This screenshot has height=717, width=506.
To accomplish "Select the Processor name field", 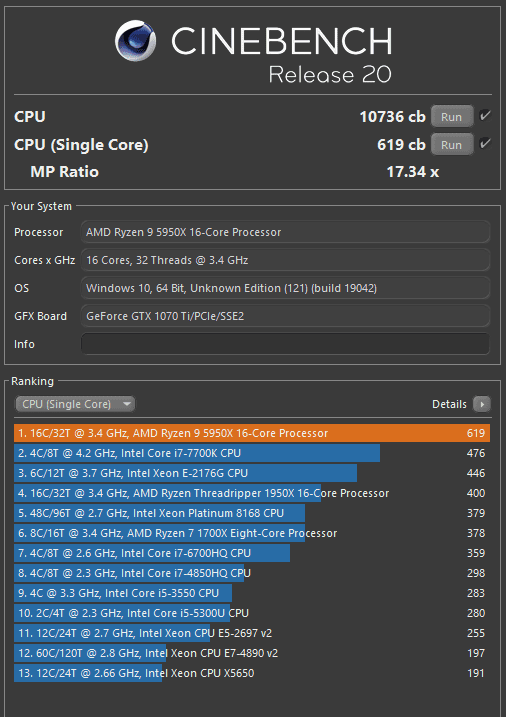I will [x=285, y=232].
